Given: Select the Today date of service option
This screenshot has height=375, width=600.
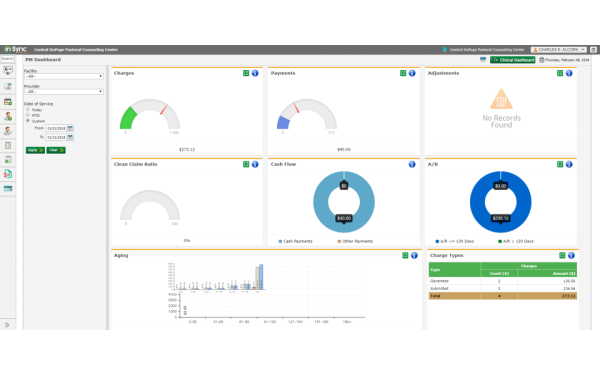Looking at the screenshot, I should 28,109.
